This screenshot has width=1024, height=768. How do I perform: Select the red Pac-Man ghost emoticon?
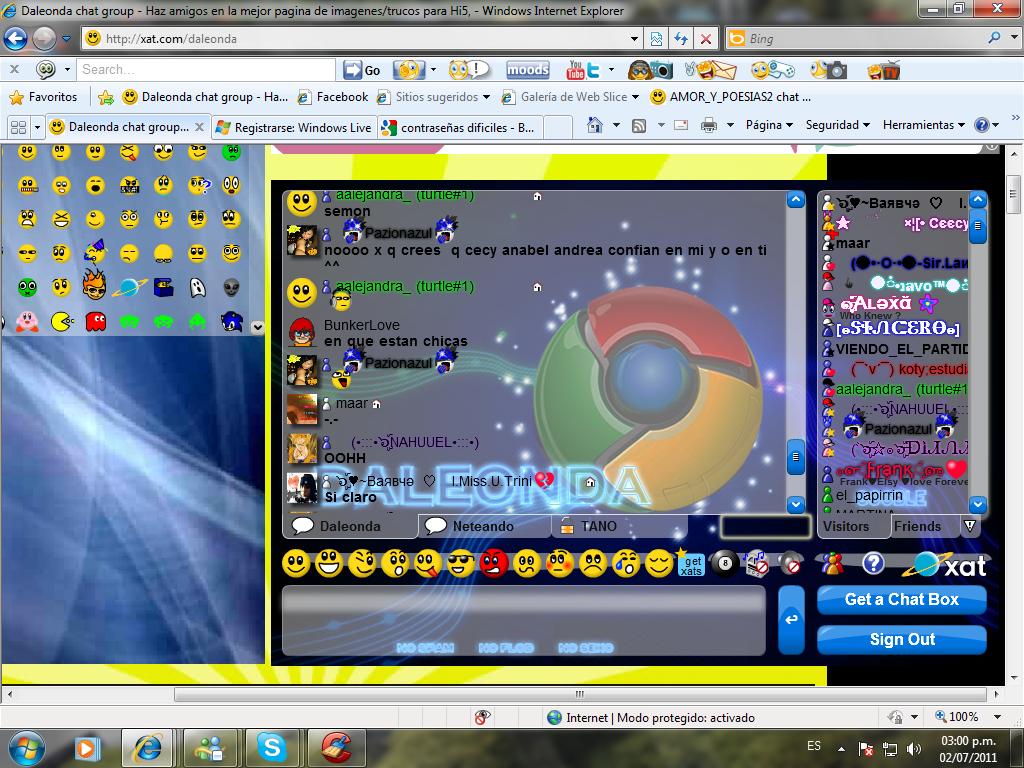(x=95, y=321)
